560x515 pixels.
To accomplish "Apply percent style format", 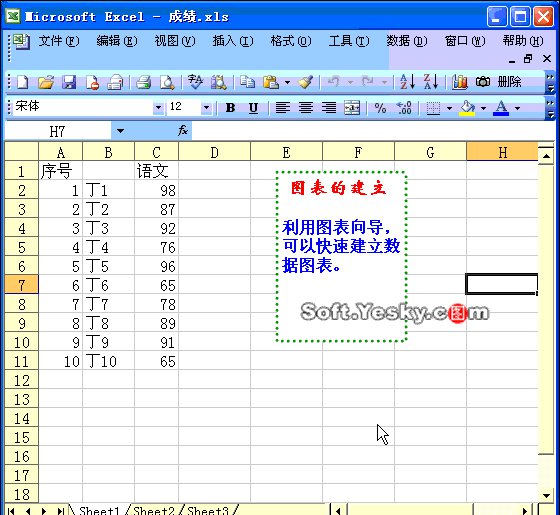I will tap(380, 108).
